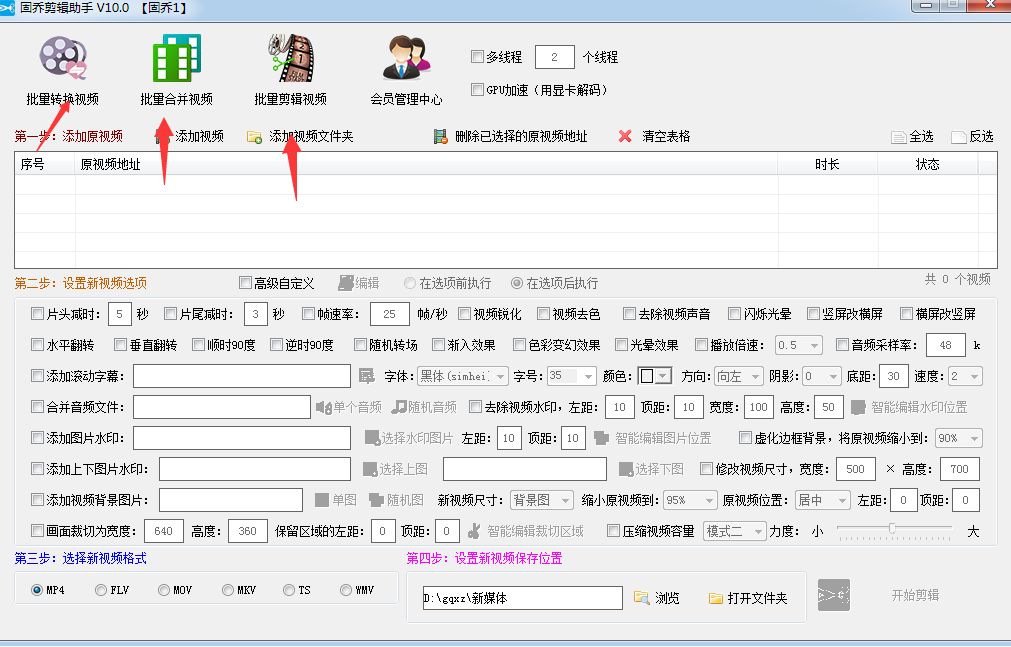Open the 字体 黑体 font dropdown
1011x647 pixels.
(x=463, y=375)
